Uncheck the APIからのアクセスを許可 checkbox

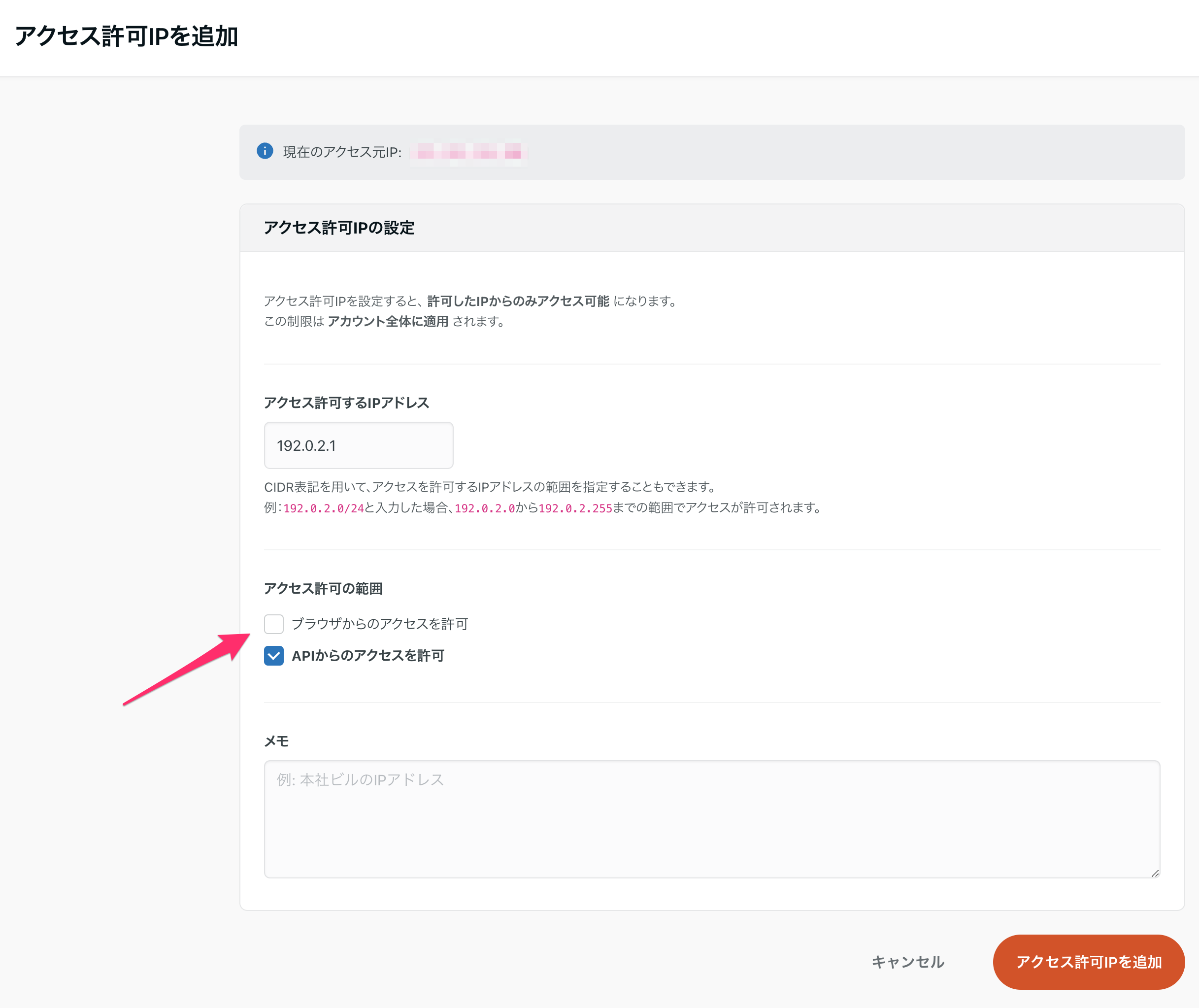[x=273, y=655]
